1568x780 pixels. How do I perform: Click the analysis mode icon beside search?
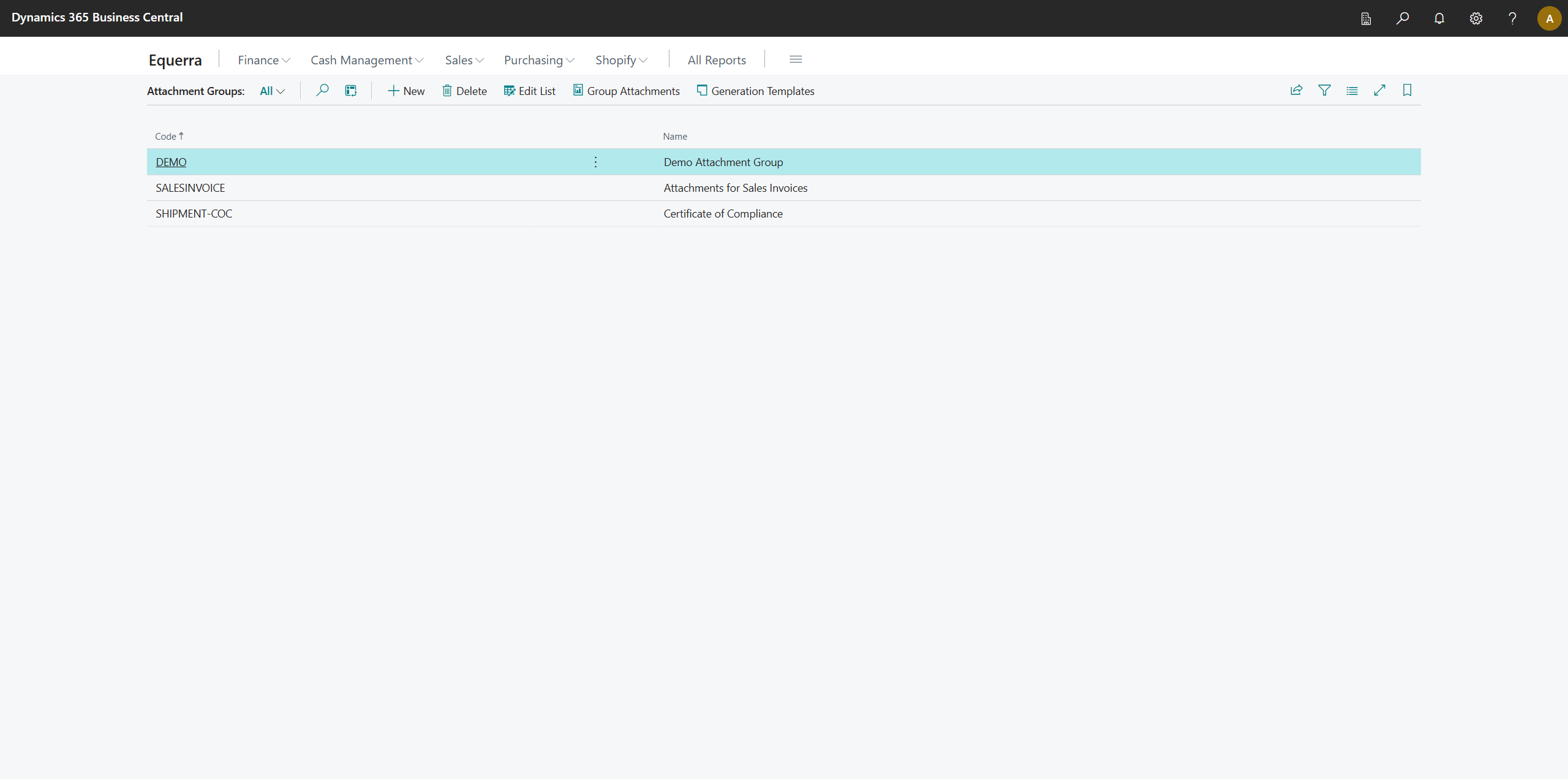pos(351,91)
